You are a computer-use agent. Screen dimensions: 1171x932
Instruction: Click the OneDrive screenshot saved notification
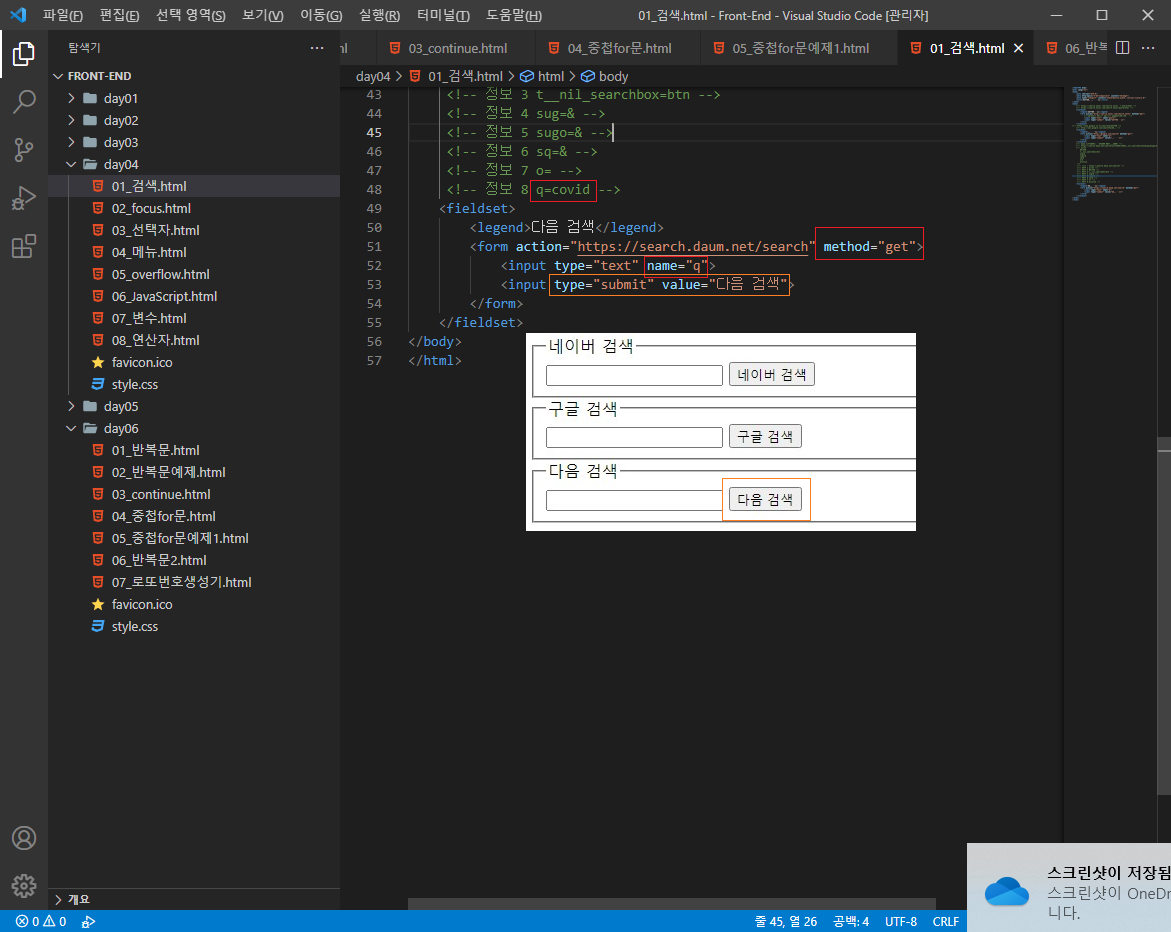tap(1069, 888)
